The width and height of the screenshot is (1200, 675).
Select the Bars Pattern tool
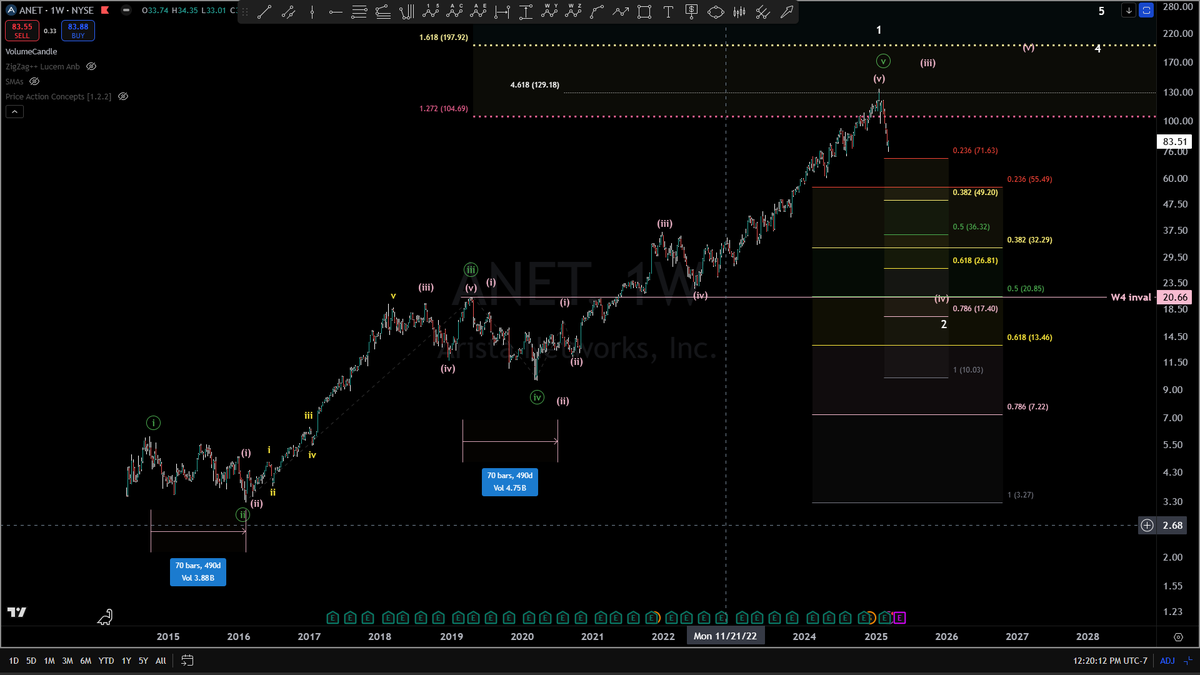click(739, 12)
